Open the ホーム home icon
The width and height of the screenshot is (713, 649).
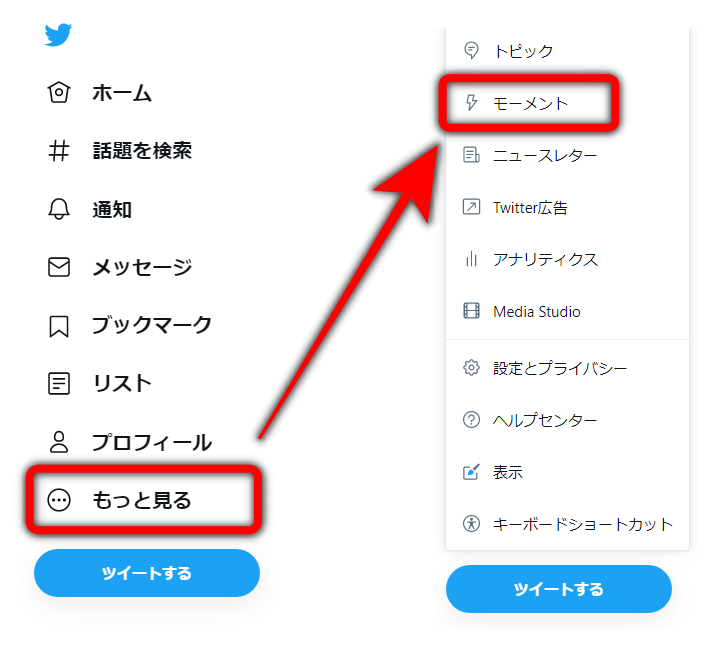coord(59,92)
